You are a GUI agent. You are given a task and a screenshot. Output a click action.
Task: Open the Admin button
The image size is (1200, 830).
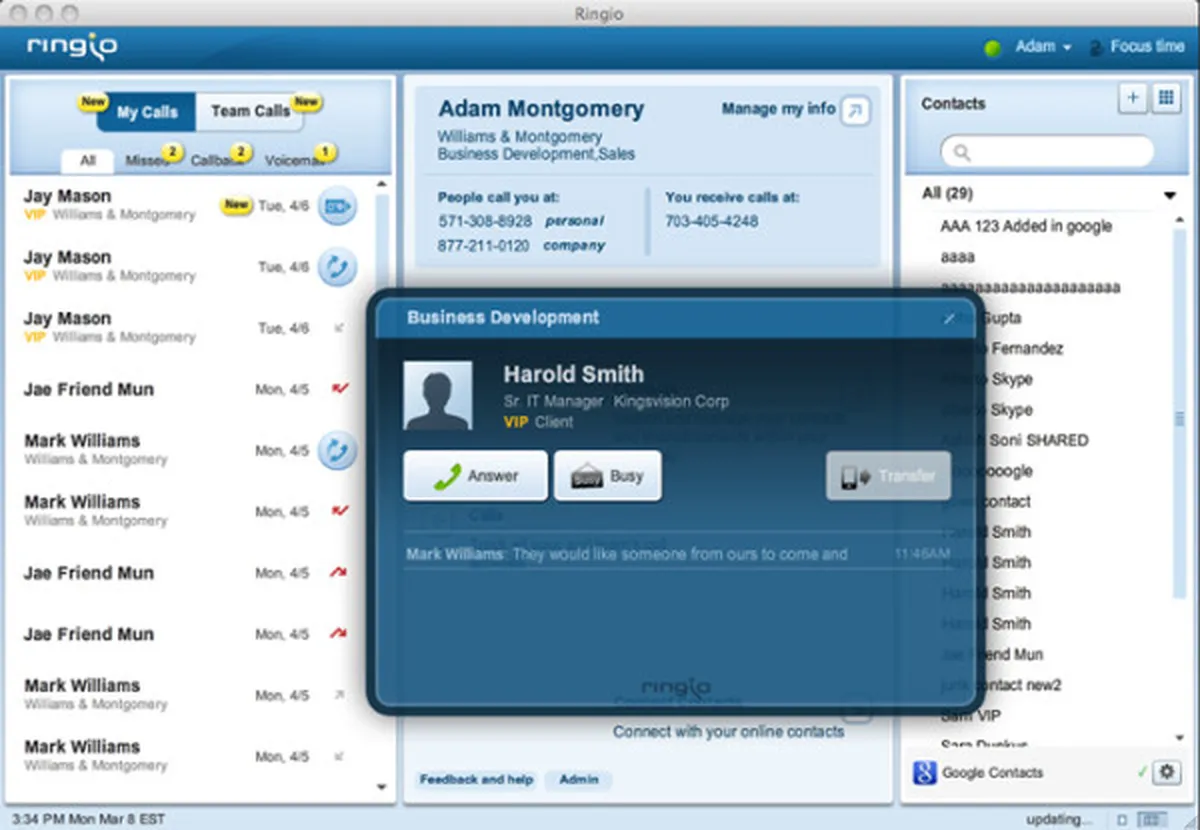pos(578,780)
